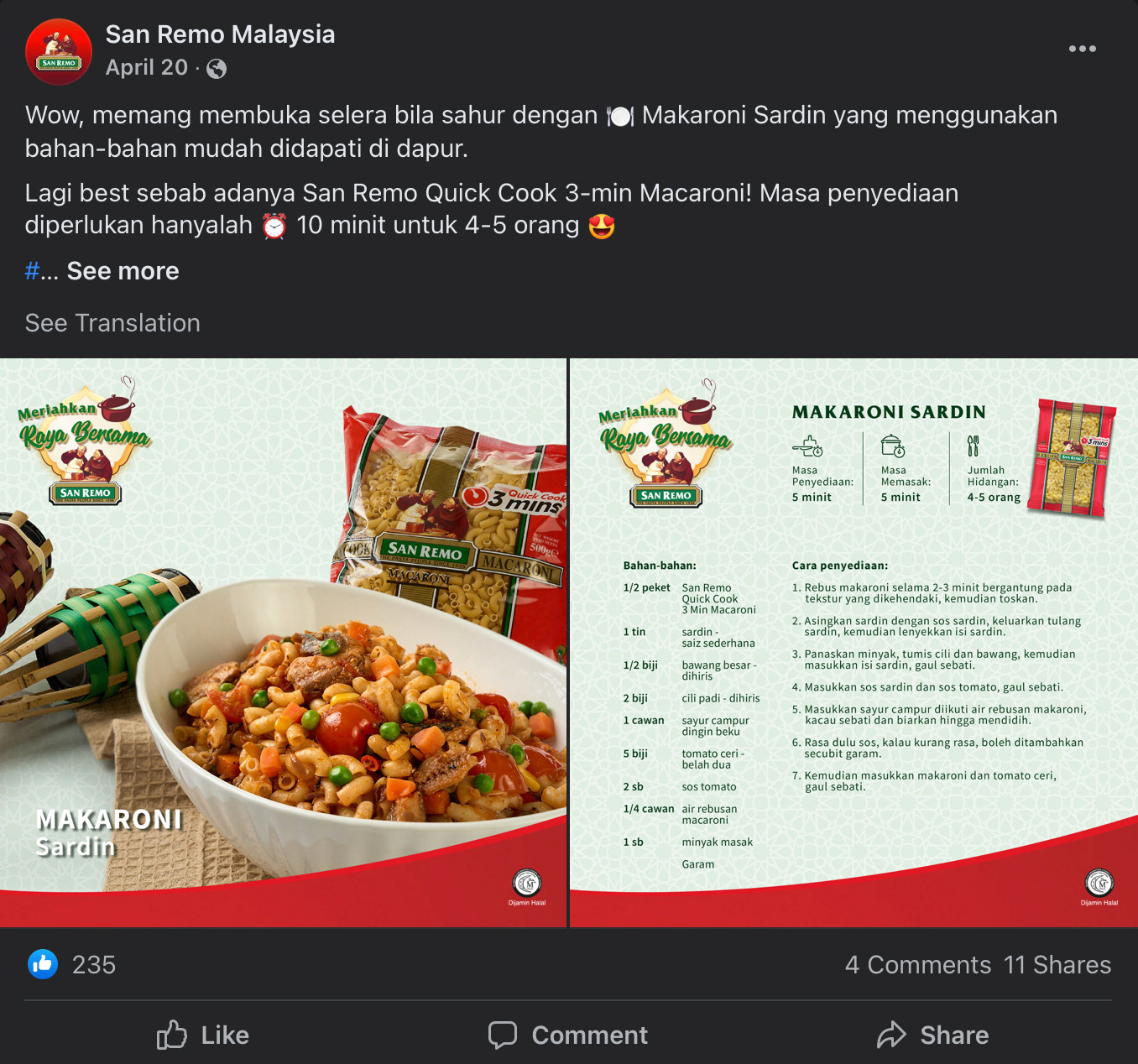View the 11 Shares list
The width and height of the screenshot is (1138, 1064).
click(1057, 965)
